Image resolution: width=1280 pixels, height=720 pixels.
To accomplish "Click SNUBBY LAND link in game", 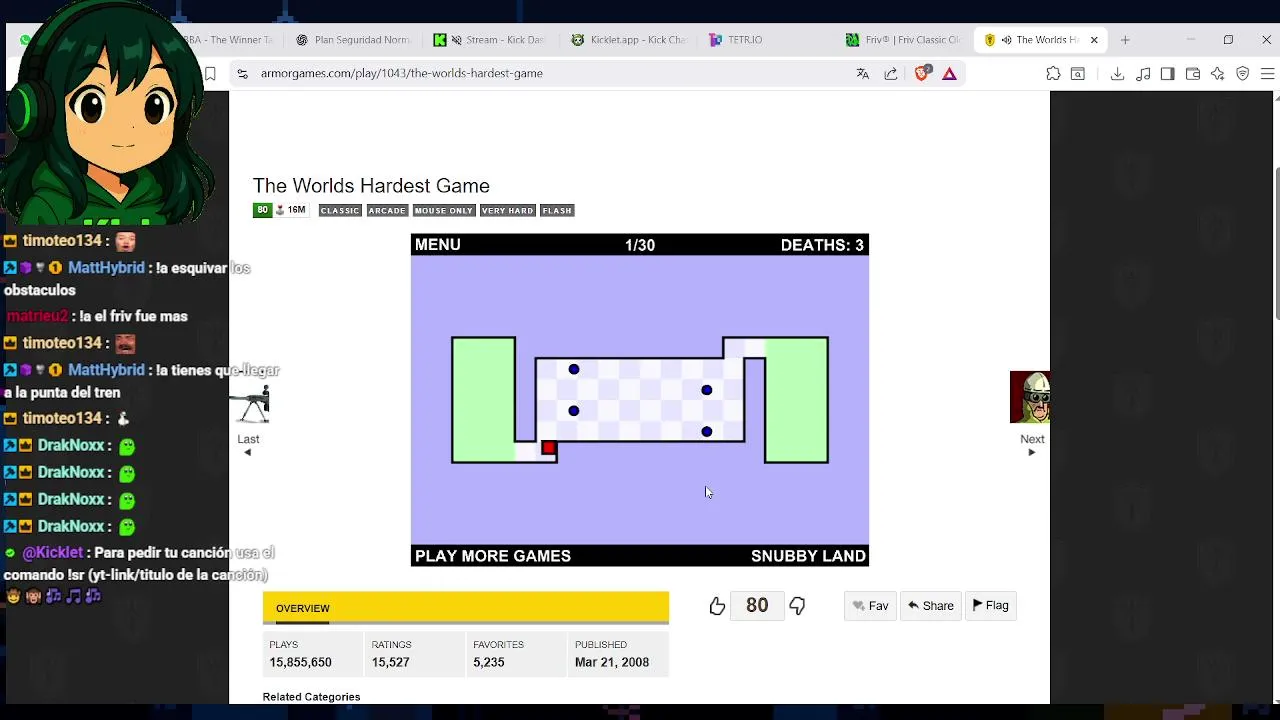I will point(808,556).
